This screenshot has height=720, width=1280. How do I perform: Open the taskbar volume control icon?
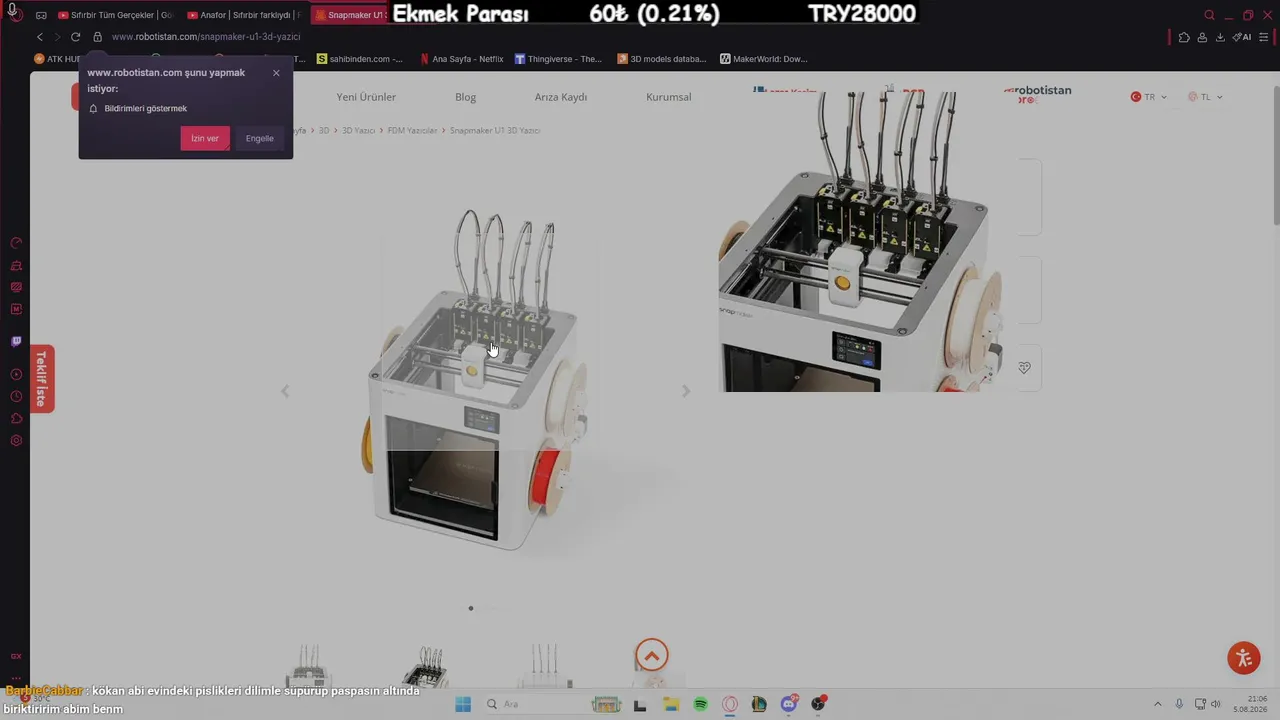tap(1216, 704)
